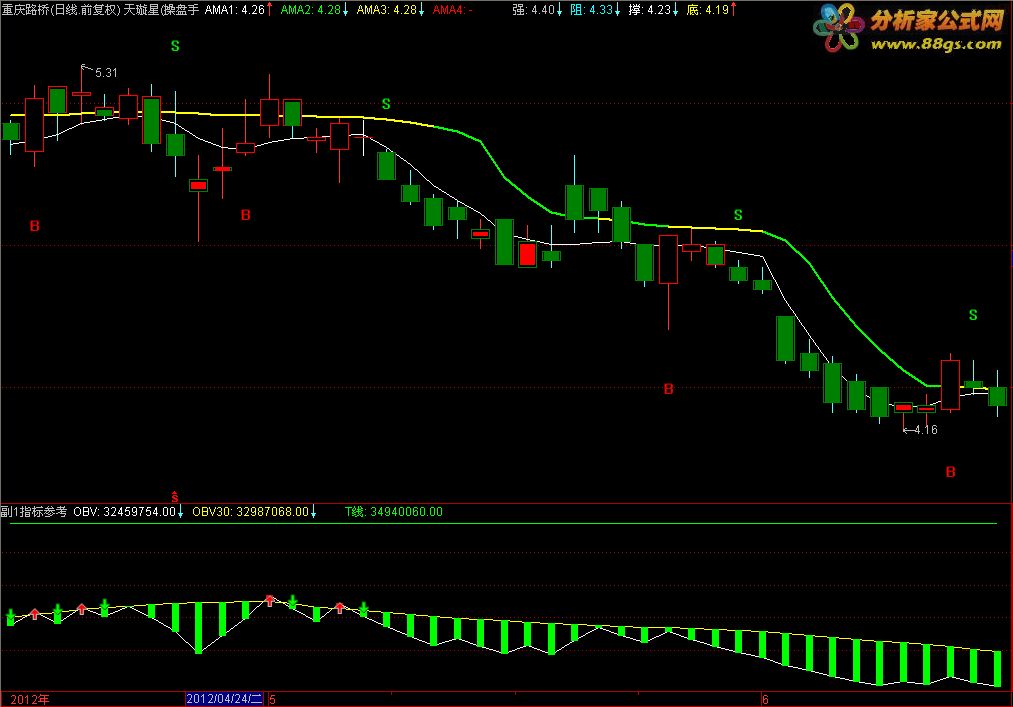Screen dimensions: 1013x707
Task: Click the last green OBV histogram bar
Action: pos(997,668)
